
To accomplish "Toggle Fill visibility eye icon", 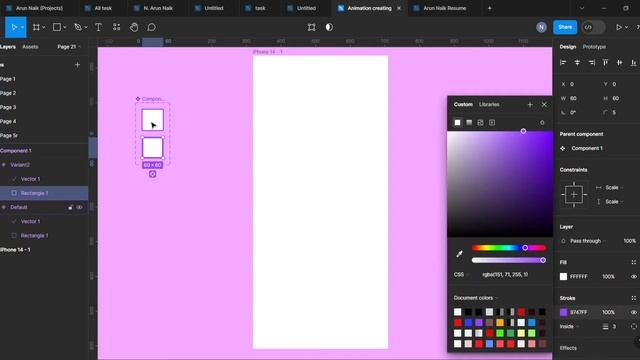I will tap(633, 277).
